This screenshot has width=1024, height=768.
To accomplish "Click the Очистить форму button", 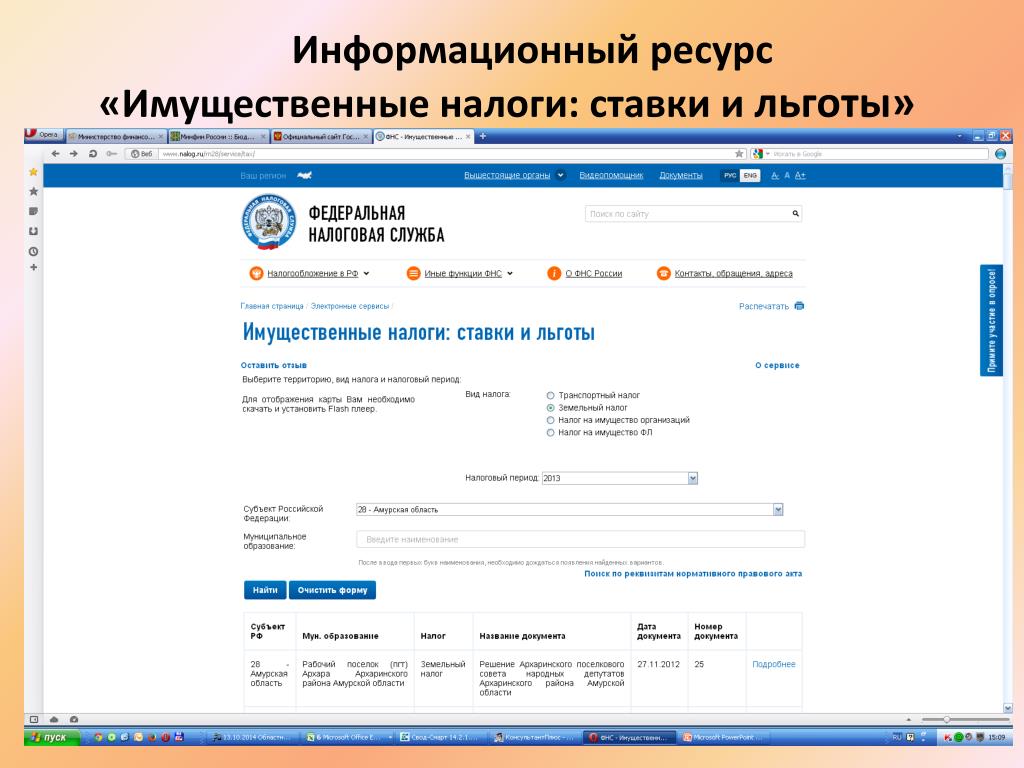I will click(332, 590).
